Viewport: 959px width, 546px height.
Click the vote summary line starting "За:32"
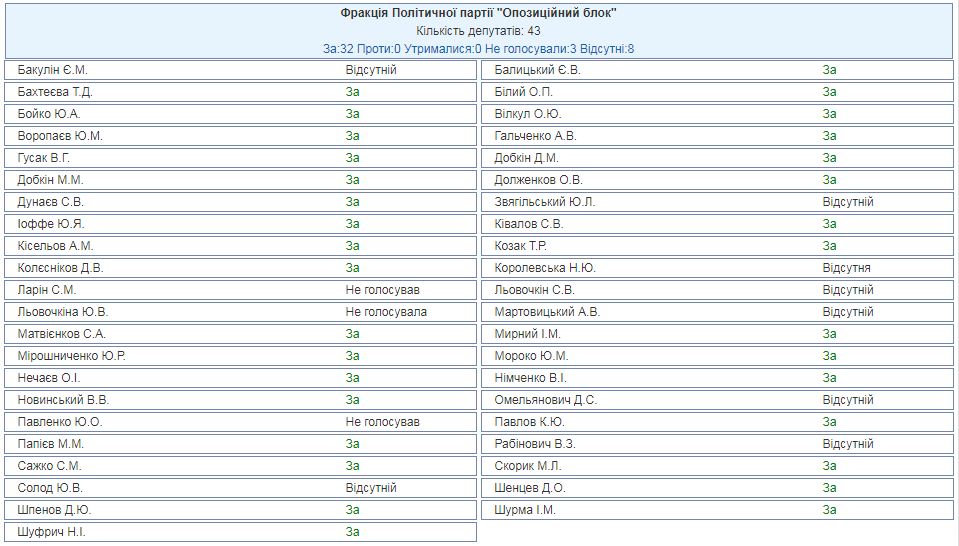click(x=478, y=48)
